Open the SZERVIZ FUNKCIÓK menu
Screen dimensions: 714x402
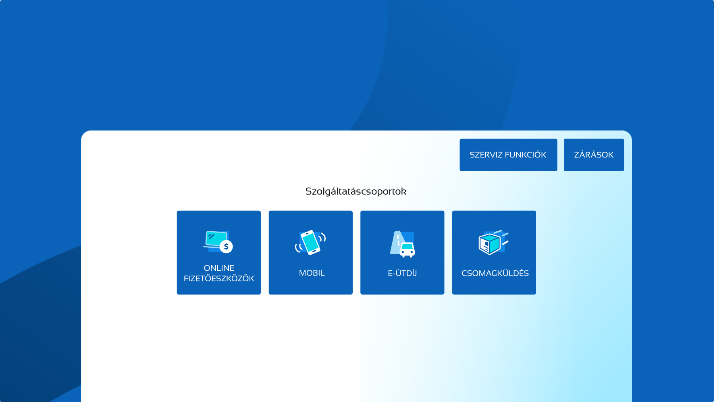point(508,155)
